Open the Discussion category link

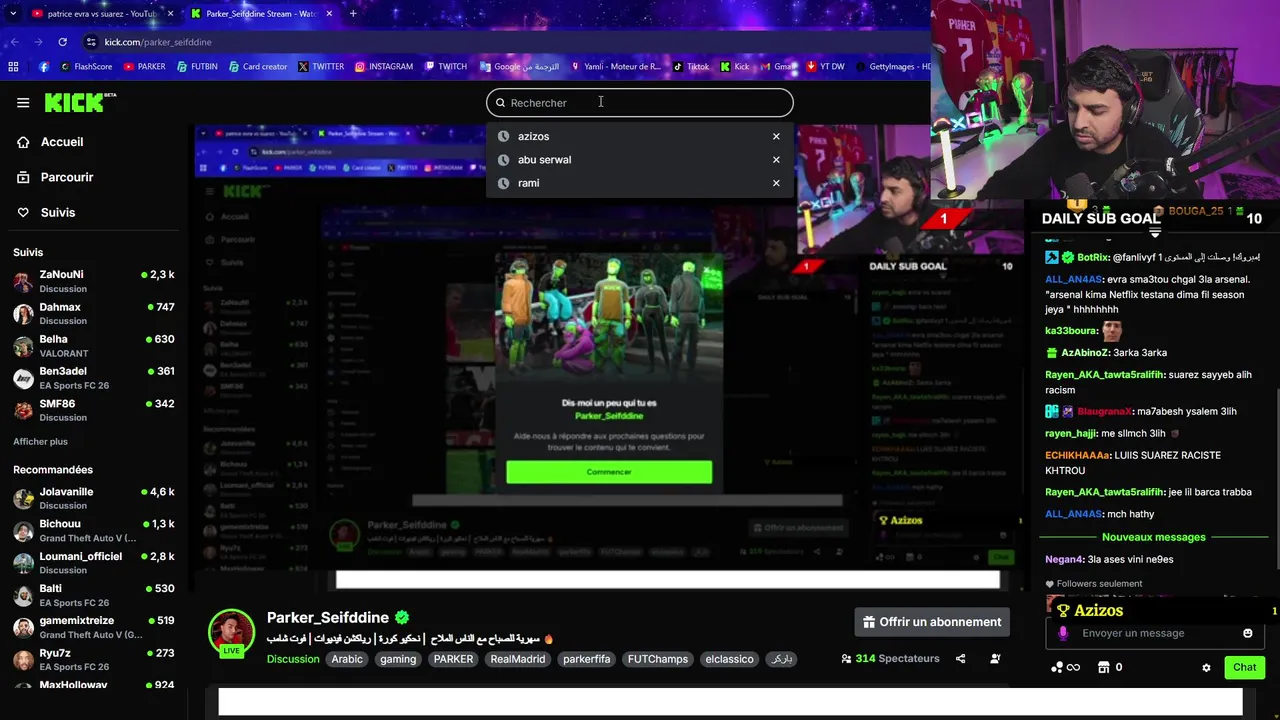pos(293,659)
